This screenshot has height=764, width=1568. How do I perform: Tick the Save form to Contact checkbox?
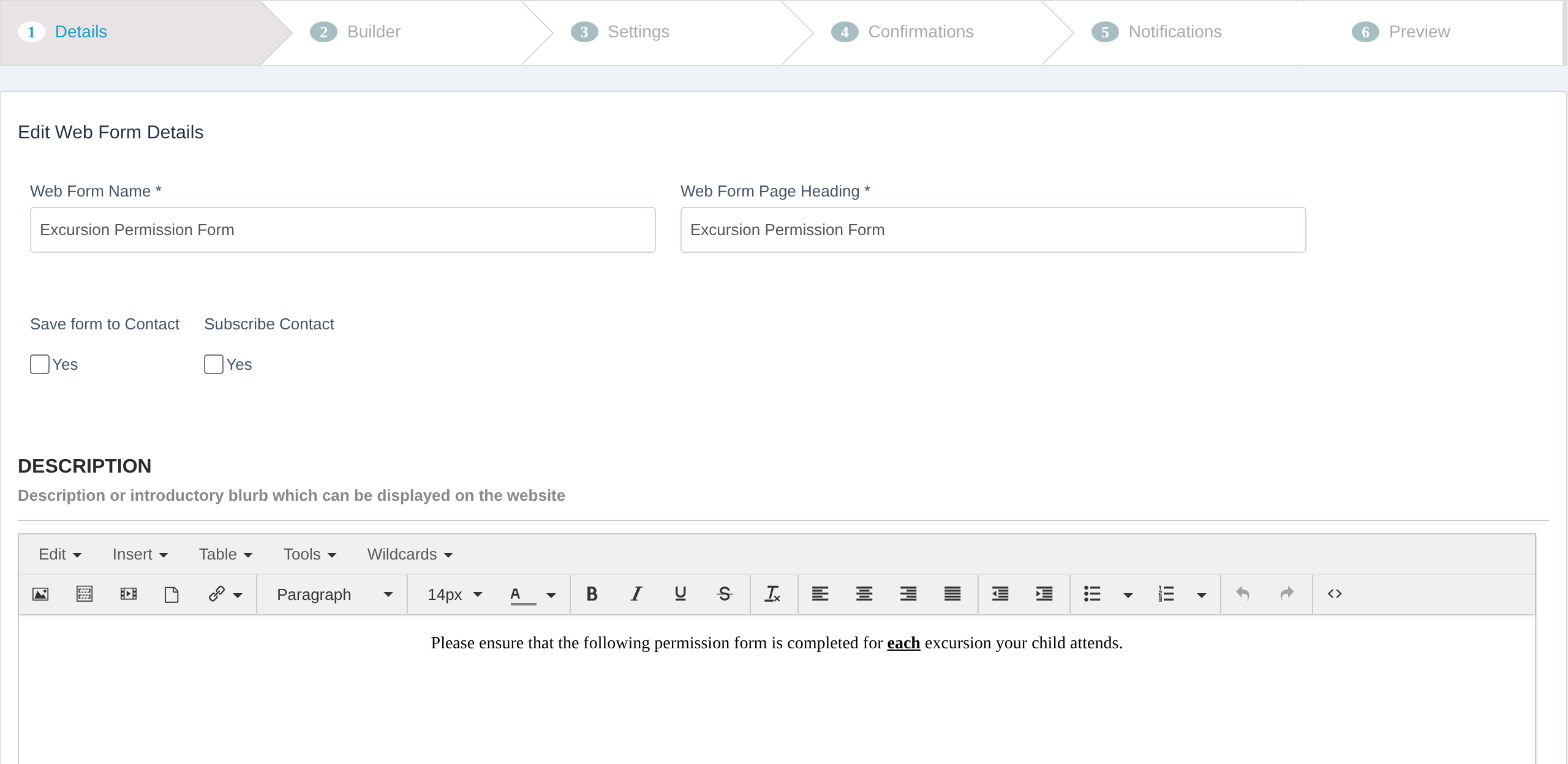(x=40, y=364)
